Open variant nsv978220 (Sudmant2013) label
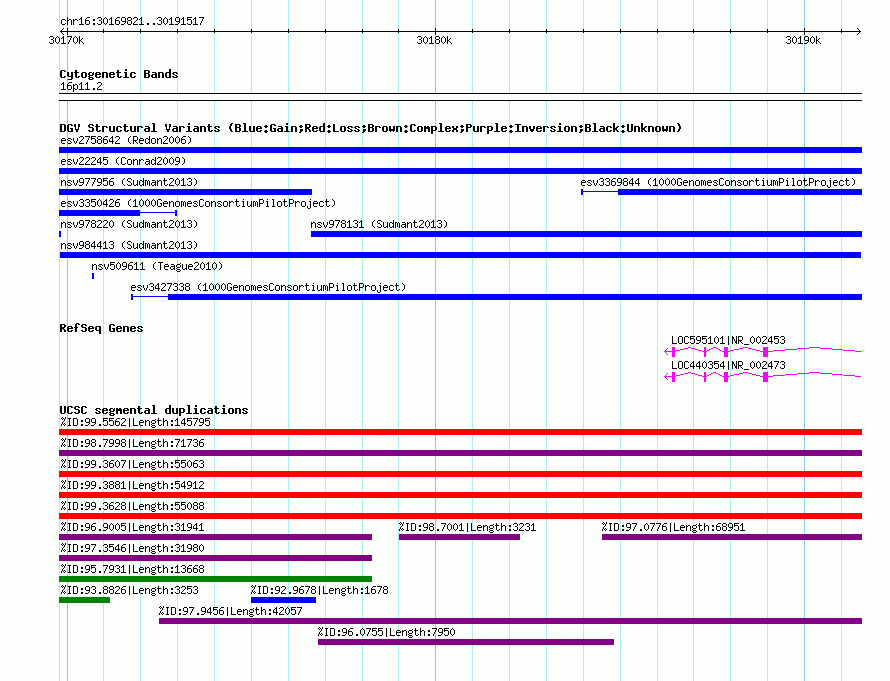 click(x=129, y=224)
